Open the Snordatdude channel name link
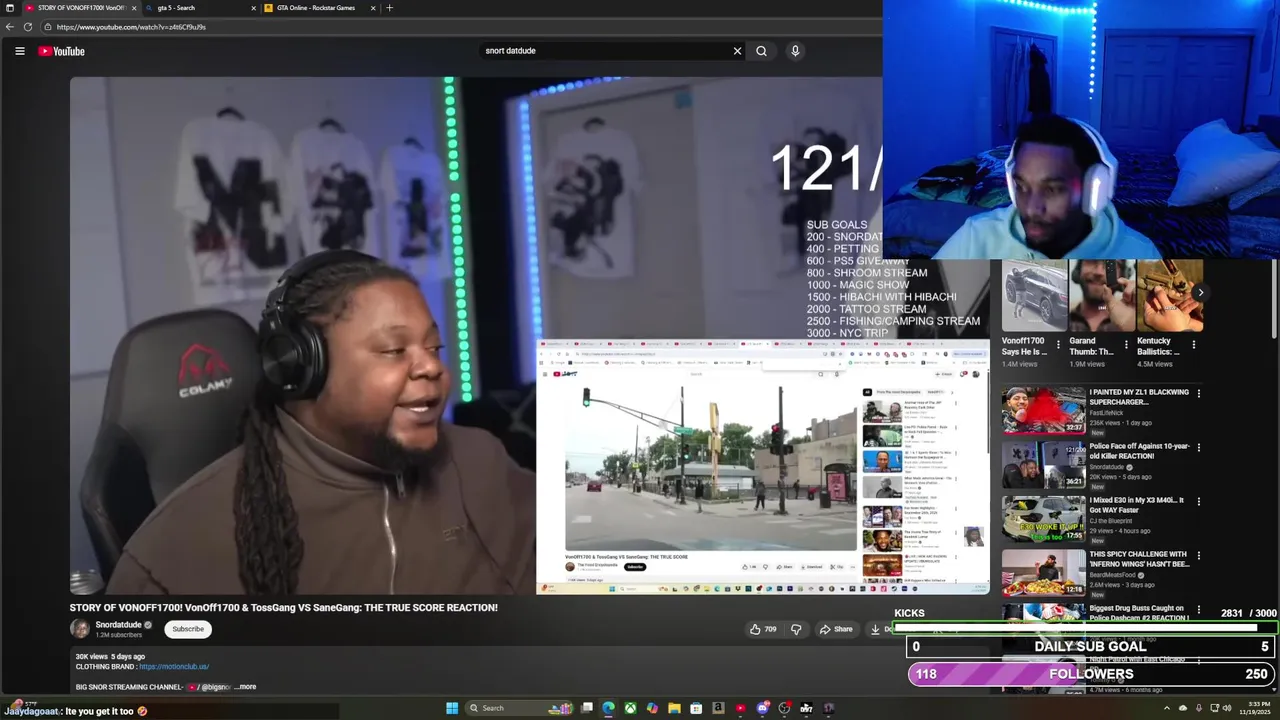 pos(118,625)
